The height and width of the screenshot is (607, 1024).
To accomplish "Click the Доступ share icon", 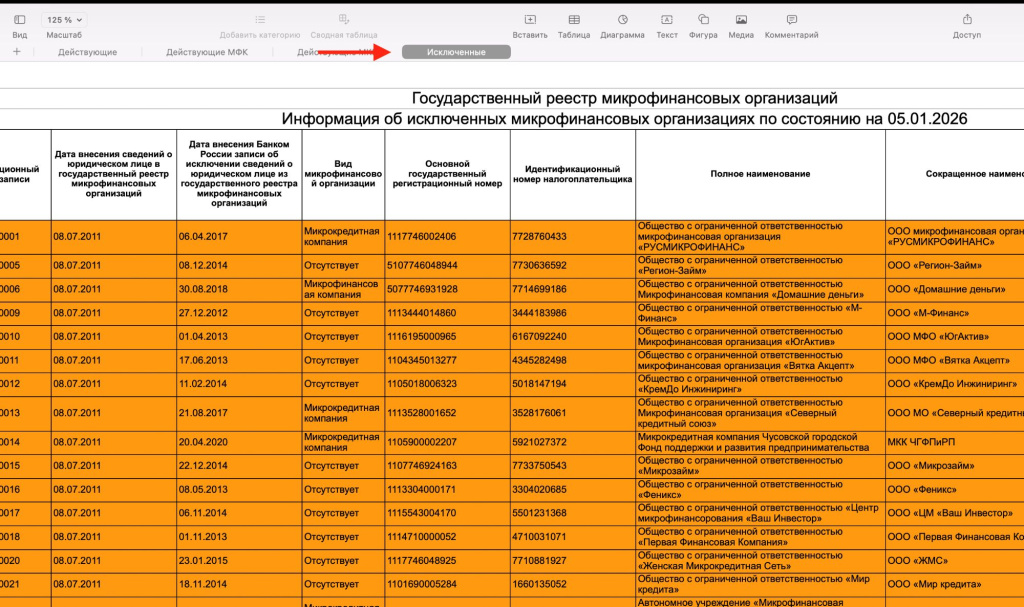I will pos(966,20).
